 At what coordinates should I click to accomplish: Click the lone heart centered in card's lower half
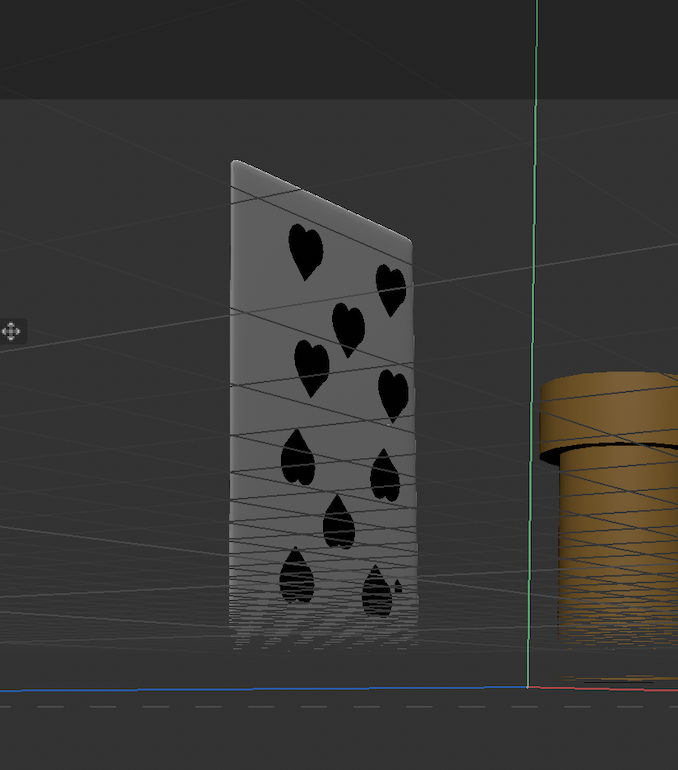[339, 522]
